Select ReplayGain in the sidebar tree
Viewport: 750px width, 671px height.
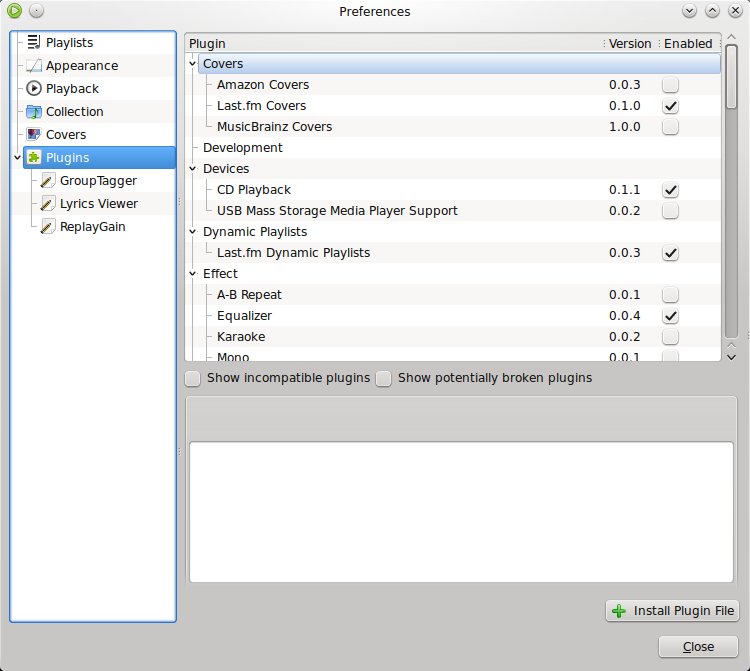point(92,227)
